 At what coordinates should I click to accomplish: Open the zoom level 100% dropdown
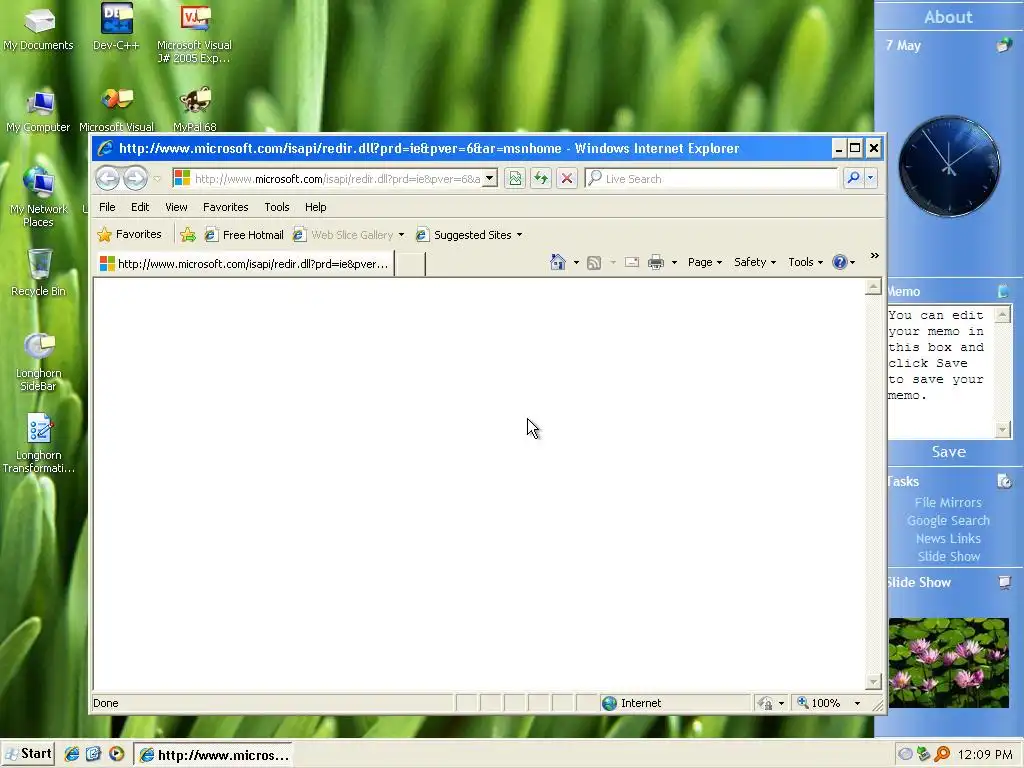[857, 703]
